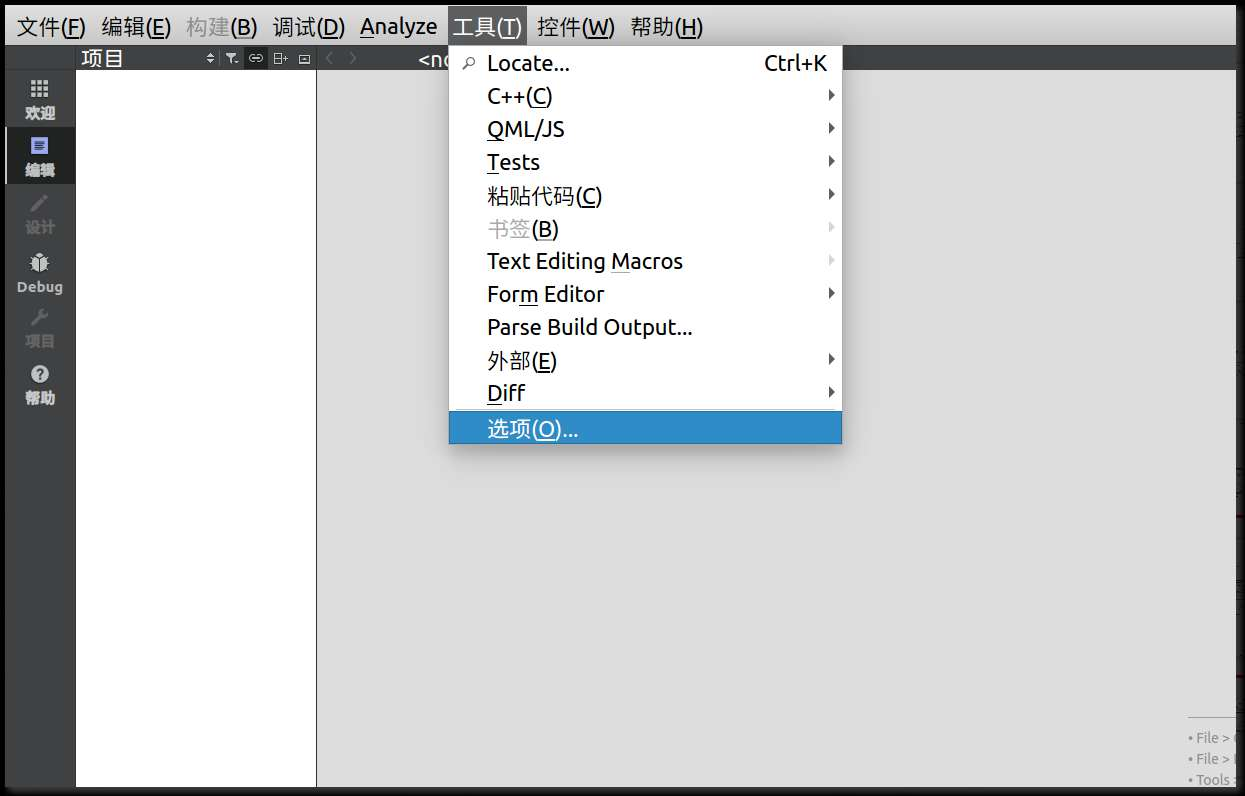The image size is (1245, 796).
Task: Open the 项目 view selector dropdown
Action: pyautogui.click(x=148, y=59)
